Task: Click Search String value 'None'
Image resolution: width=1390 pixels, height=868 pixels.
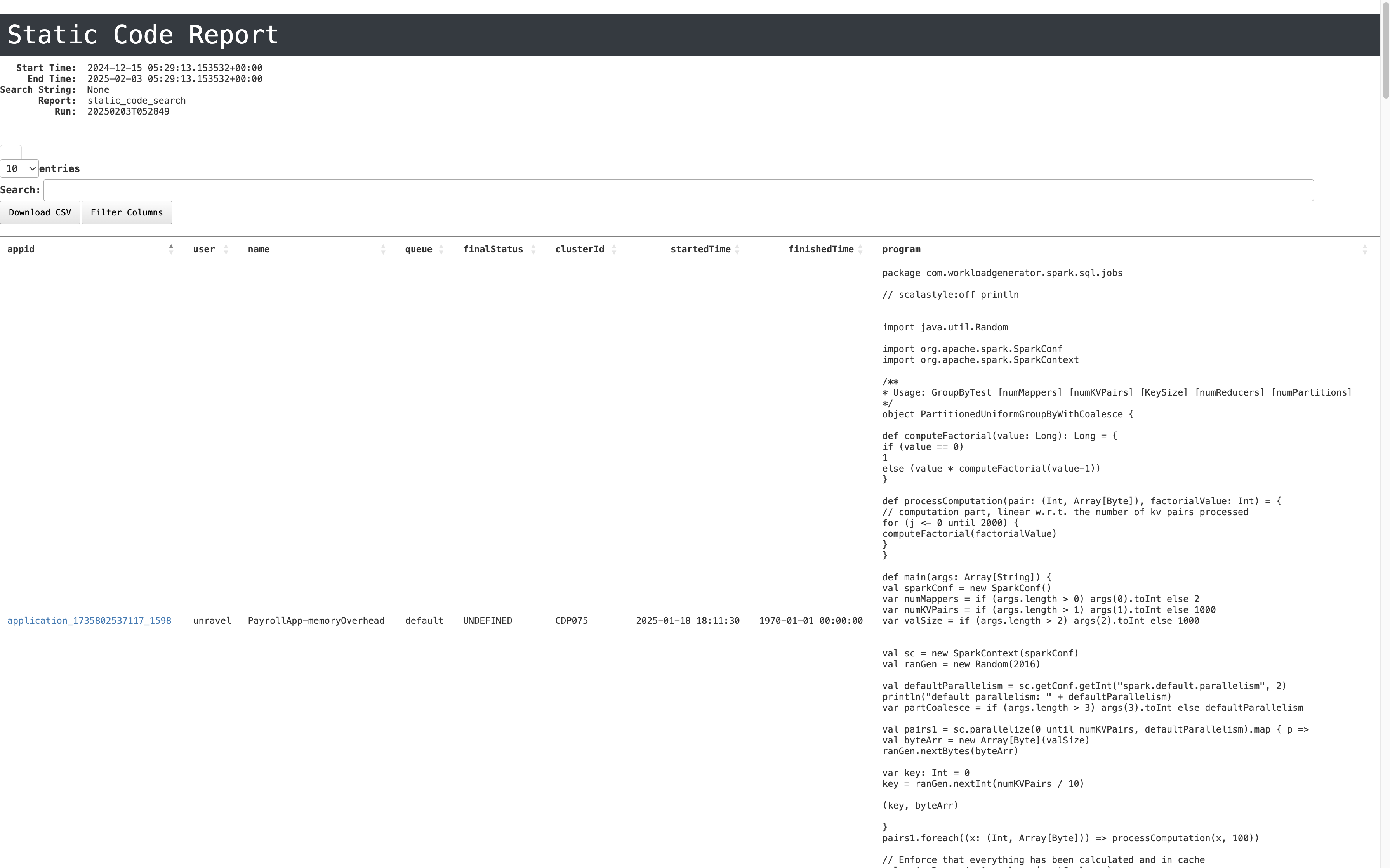Action: coord(98,90)
